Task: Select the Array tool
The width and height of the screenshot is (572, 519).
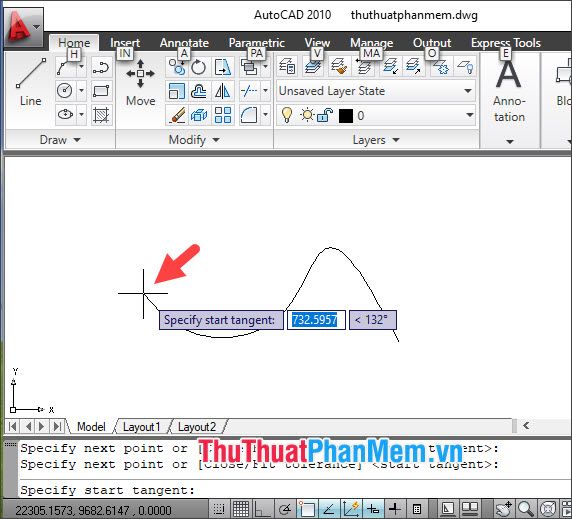Action: coord(223,115)
